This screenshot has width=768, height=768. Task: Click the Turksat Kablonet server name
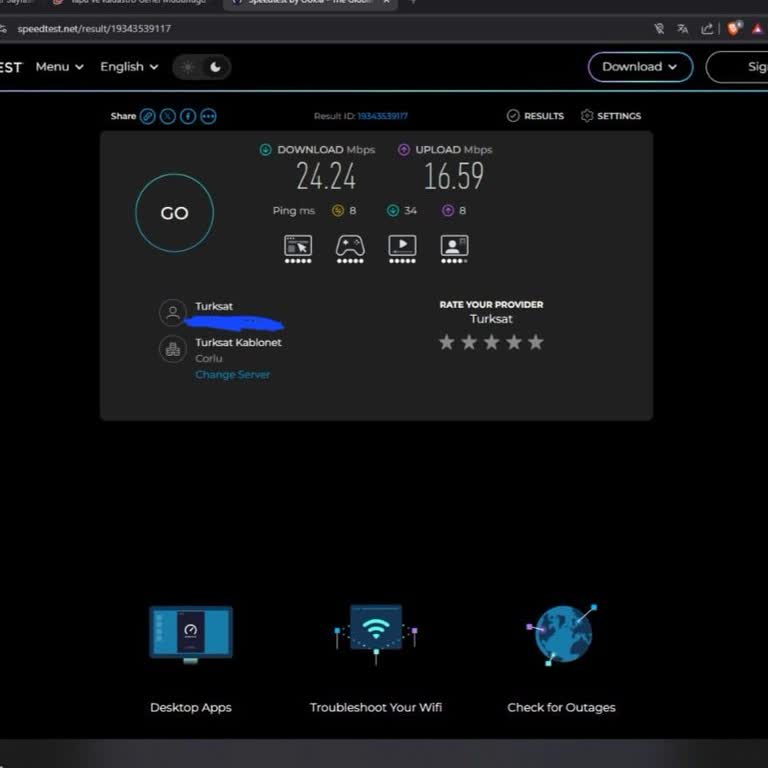[239, 342]
